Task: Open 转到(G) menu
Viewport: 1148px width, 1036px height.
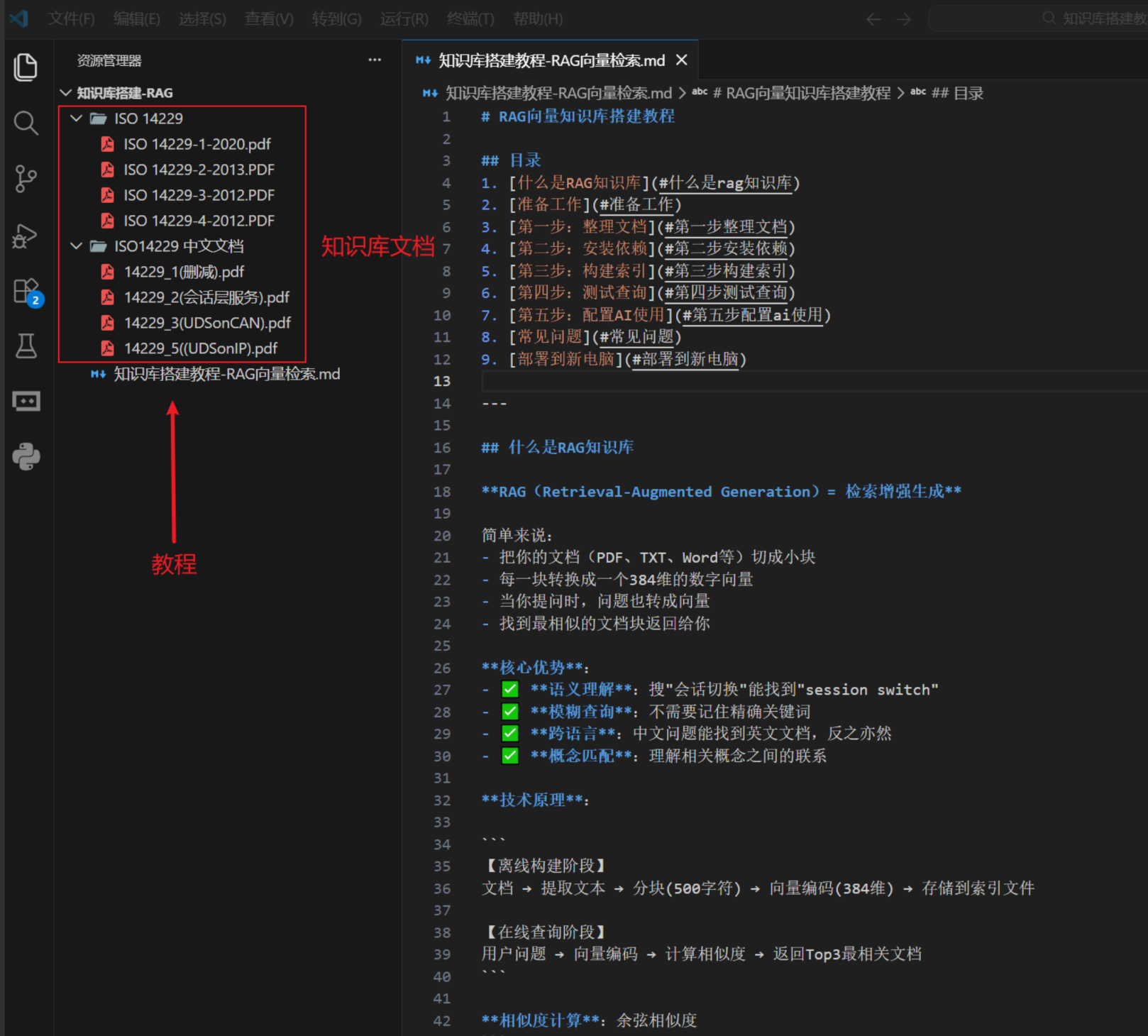Action: coord(337,19)
